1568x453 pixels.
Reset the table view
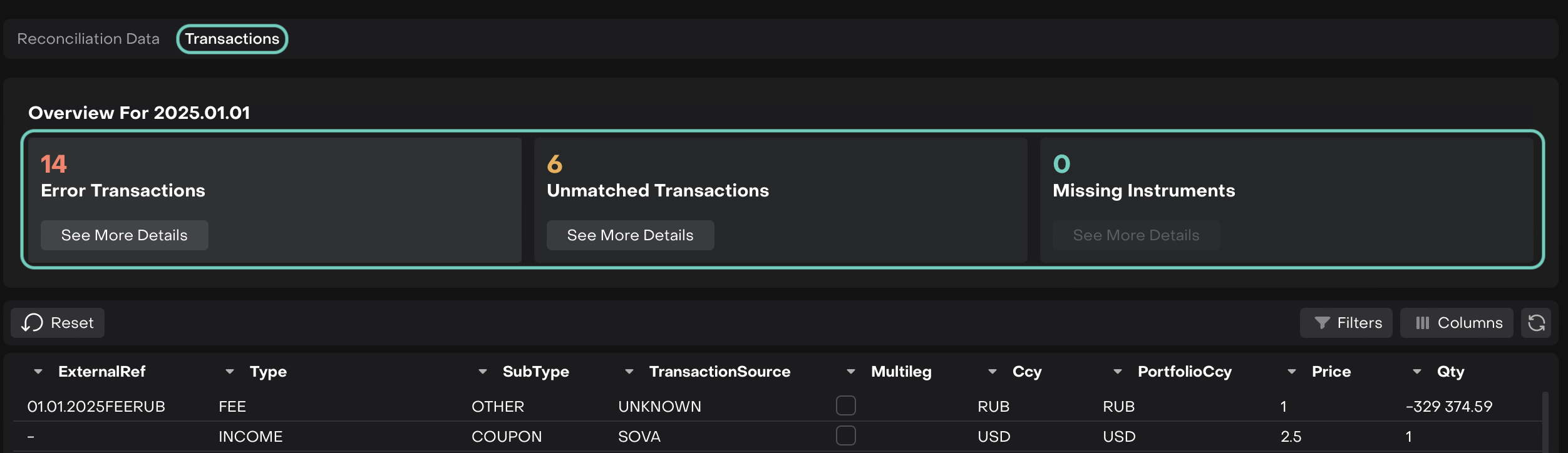pyautogui.click(x=58, y=323)
